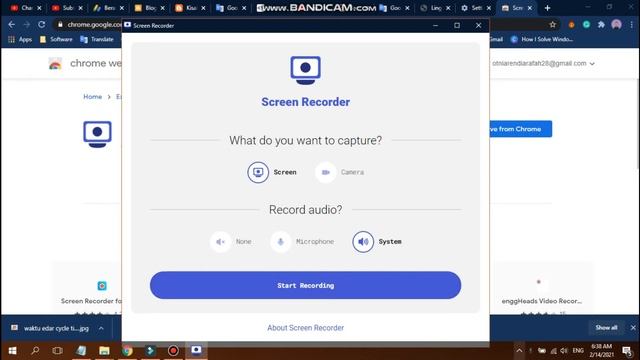Choose System audio option

click(x=377, y=242)
